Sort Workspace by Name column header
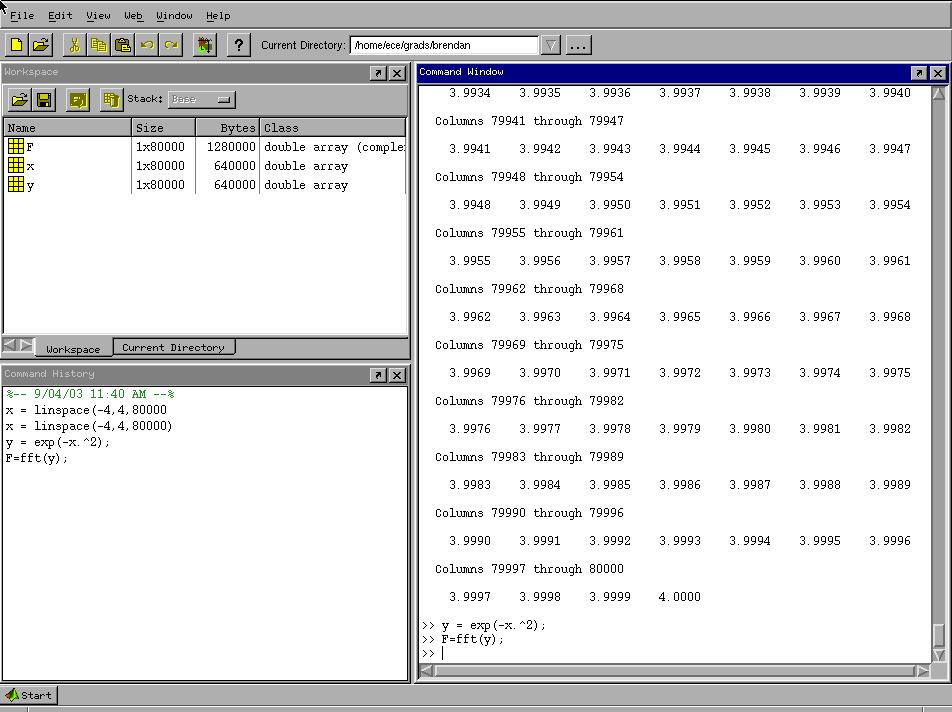Image resolution: width=952 pixels, height=712 pixels. pyautogui.click(x=67, y=127)
